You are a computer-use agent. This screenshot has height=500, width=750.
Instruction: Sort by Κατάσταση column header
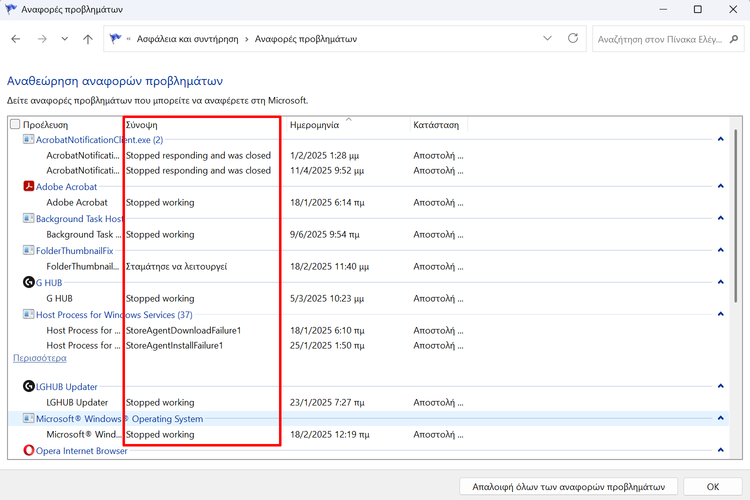click(x=436, y=125)
